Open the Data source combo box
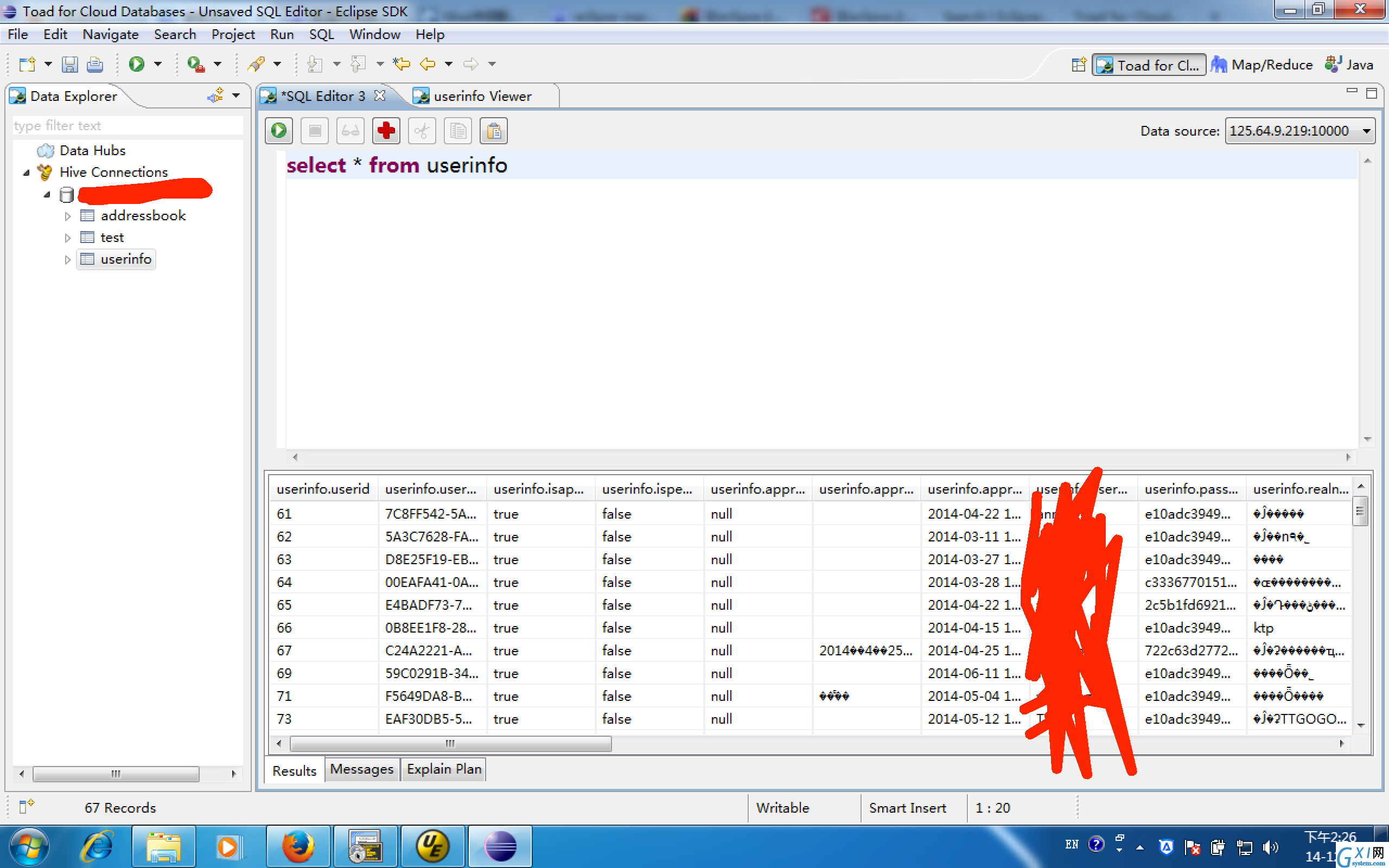 click(1300, 131)
